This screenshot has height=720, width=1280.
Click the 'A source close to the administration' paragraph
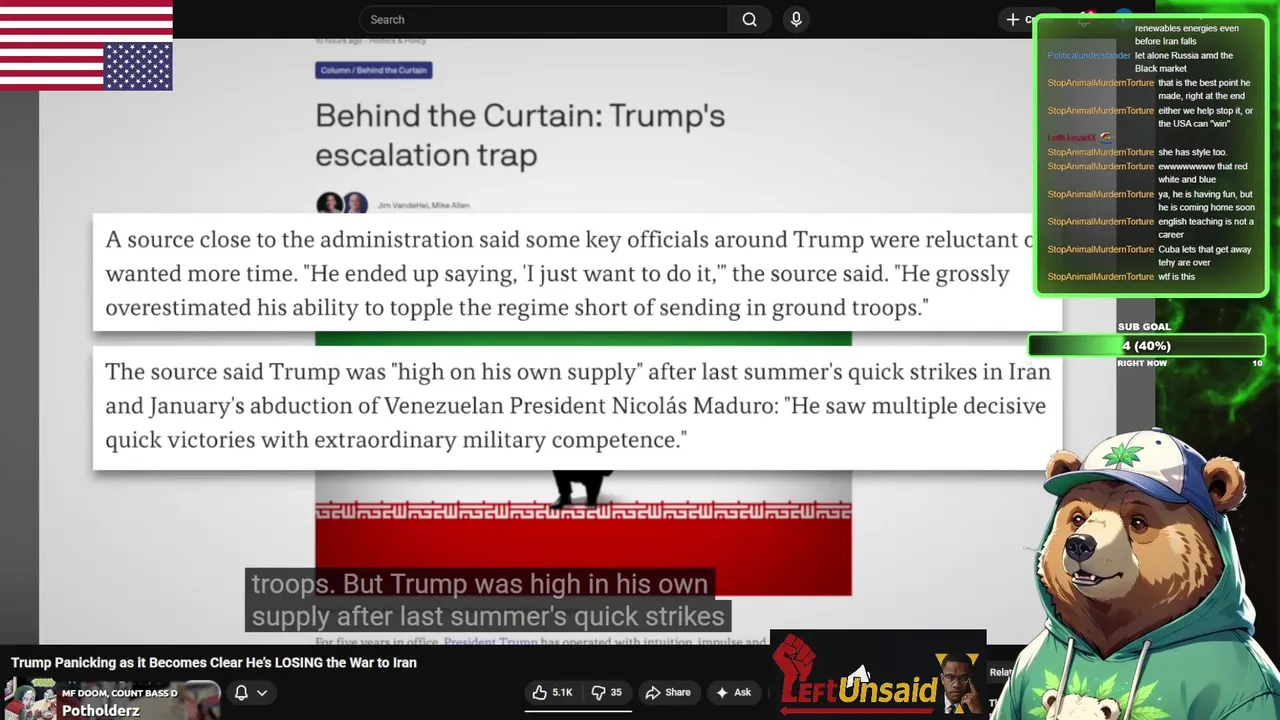click(x=577, y=273)
